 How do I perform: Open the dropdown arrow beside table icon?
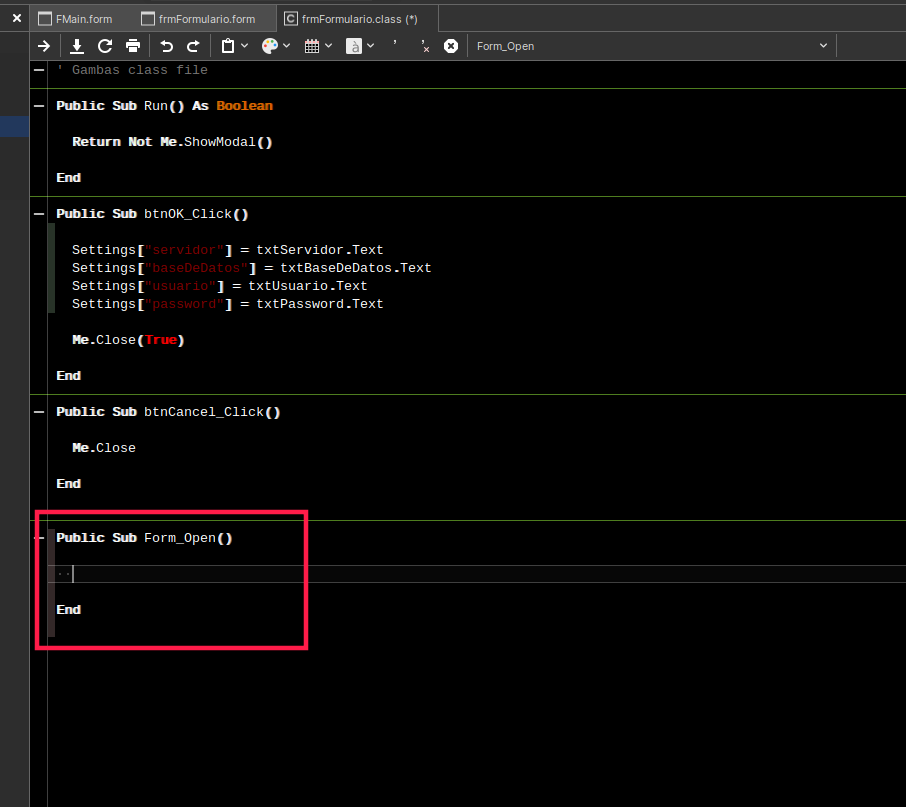[328, 46]
